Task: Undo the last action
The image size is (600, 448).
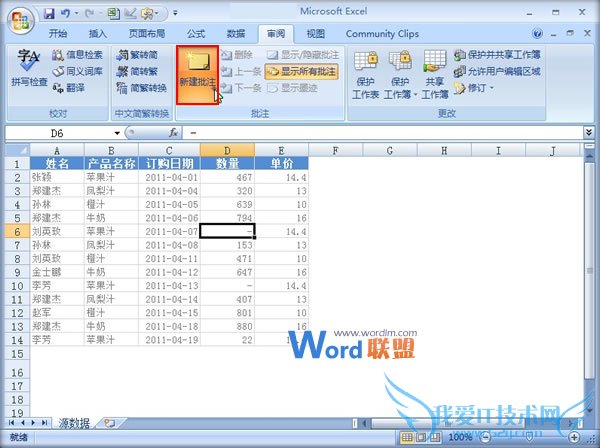Action: point(65,13)
